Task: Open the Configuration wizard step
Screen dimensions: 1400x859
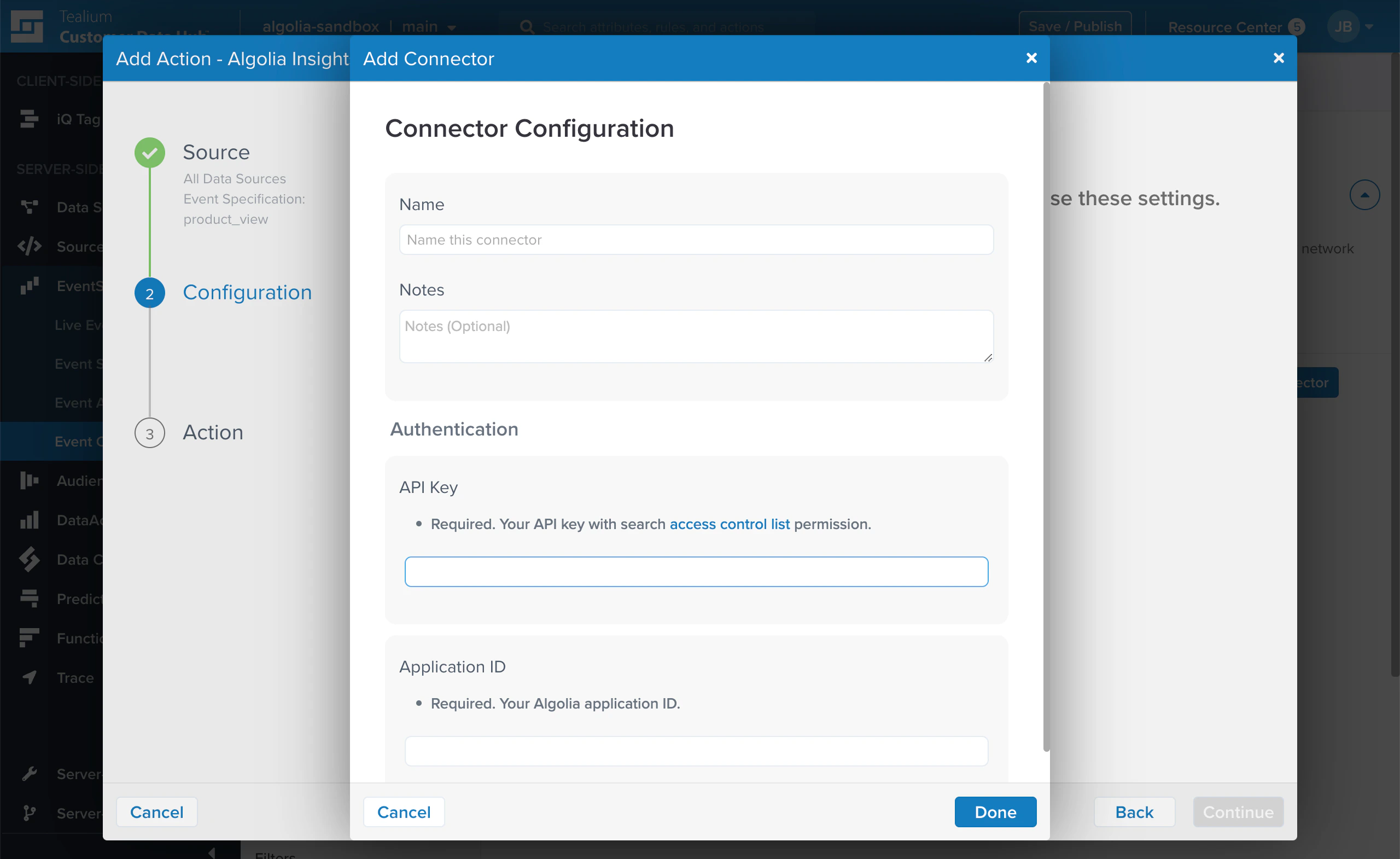Action: tap(247, 292)
